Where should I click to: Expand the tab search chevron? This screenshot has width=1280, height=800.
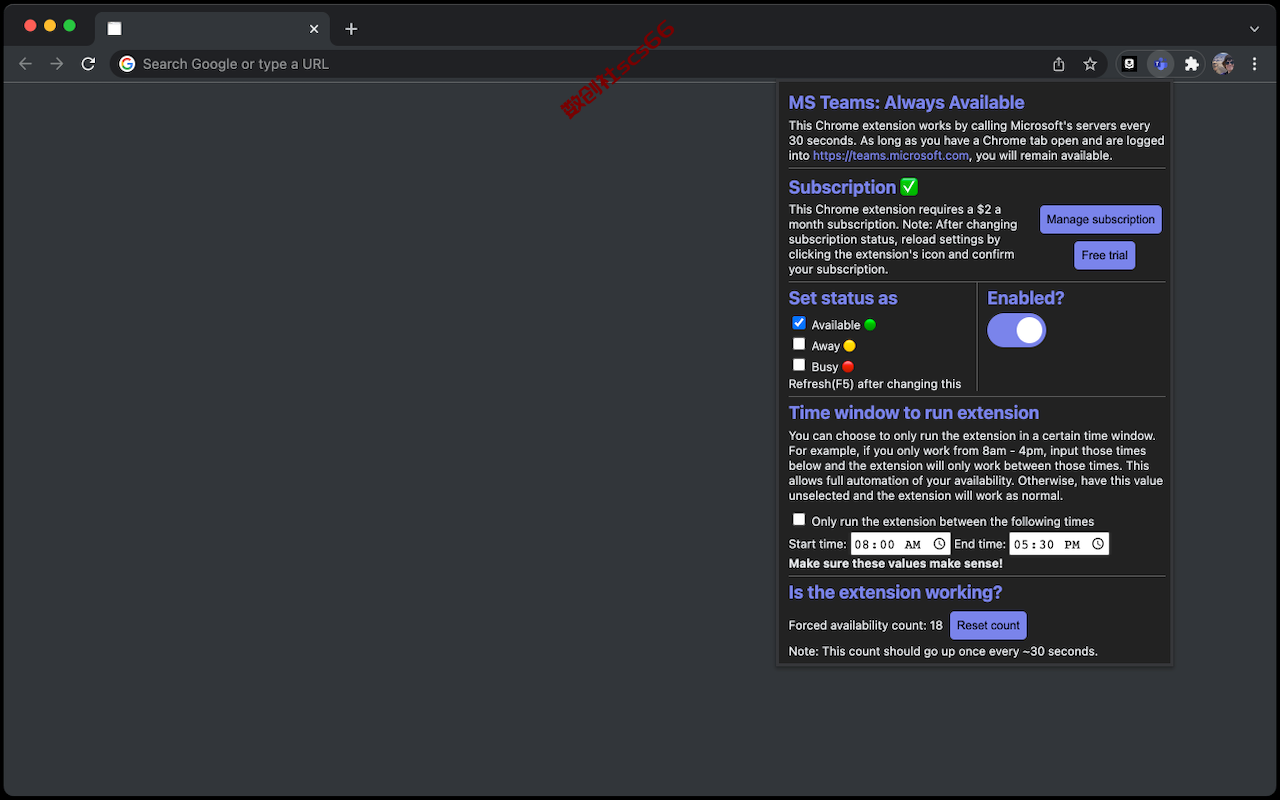tap(1255, 29)
